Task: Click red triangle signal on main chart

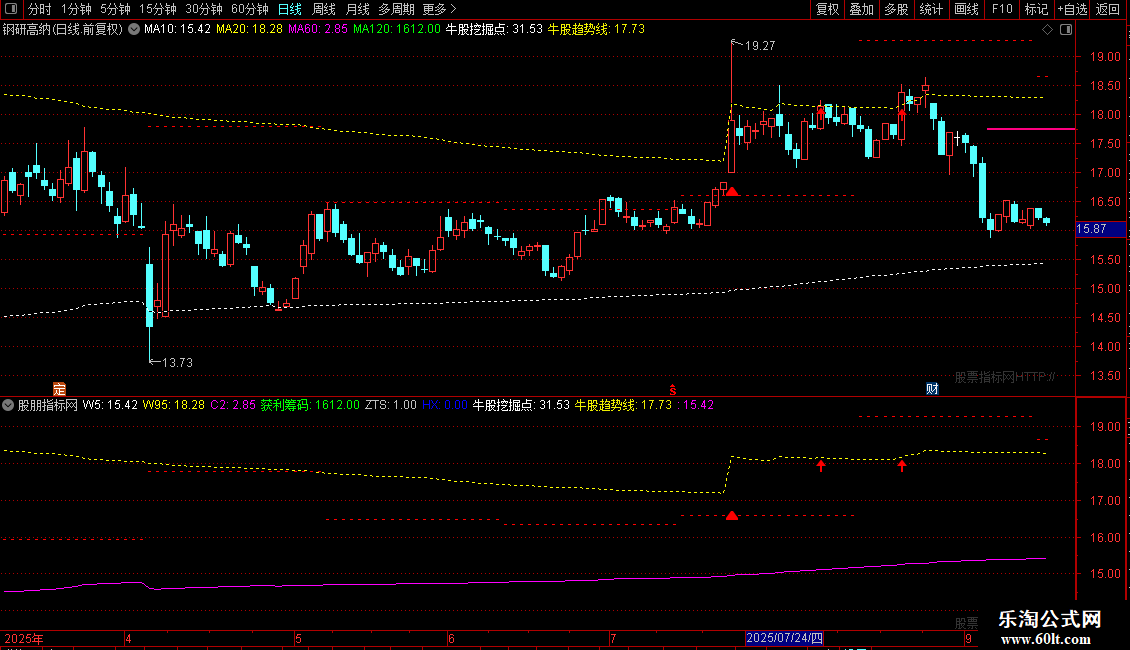Action: 732,191
